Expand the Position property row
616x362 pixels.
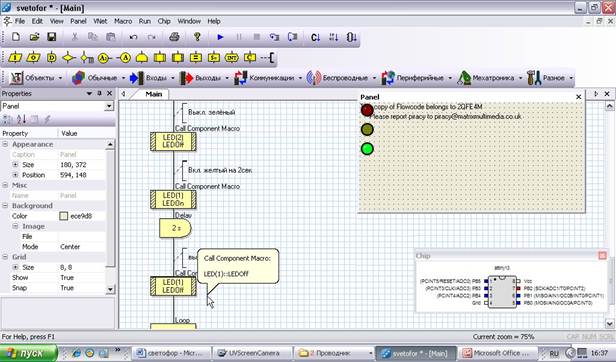(15, 175)
